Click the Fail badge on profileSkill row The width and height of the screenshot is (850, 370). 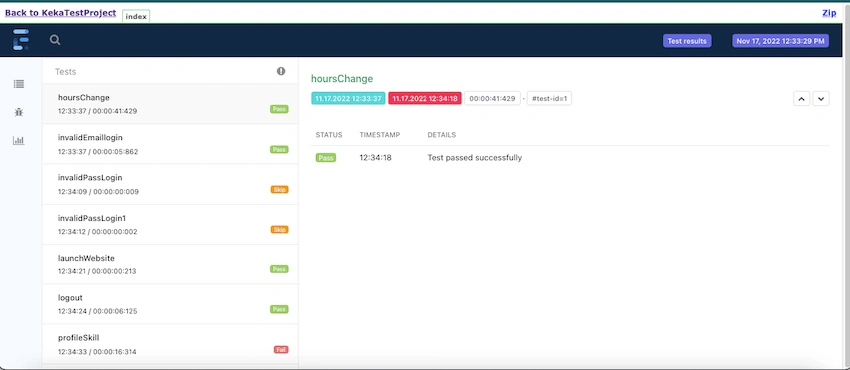(281, 349)
